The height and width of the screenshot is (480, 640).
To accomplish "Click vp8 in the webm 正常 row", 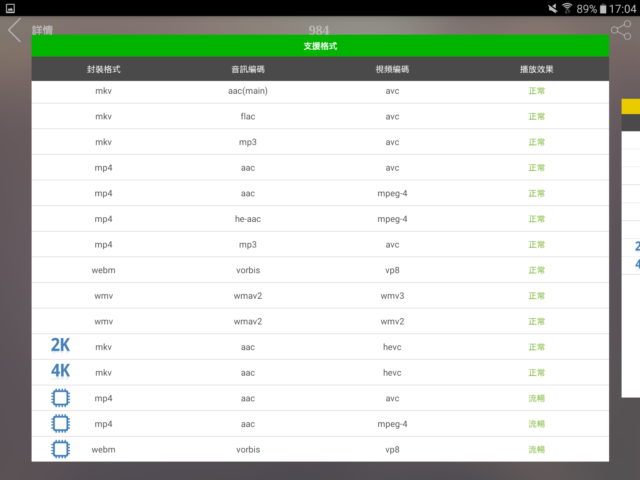I will click(x=392, y=270).
